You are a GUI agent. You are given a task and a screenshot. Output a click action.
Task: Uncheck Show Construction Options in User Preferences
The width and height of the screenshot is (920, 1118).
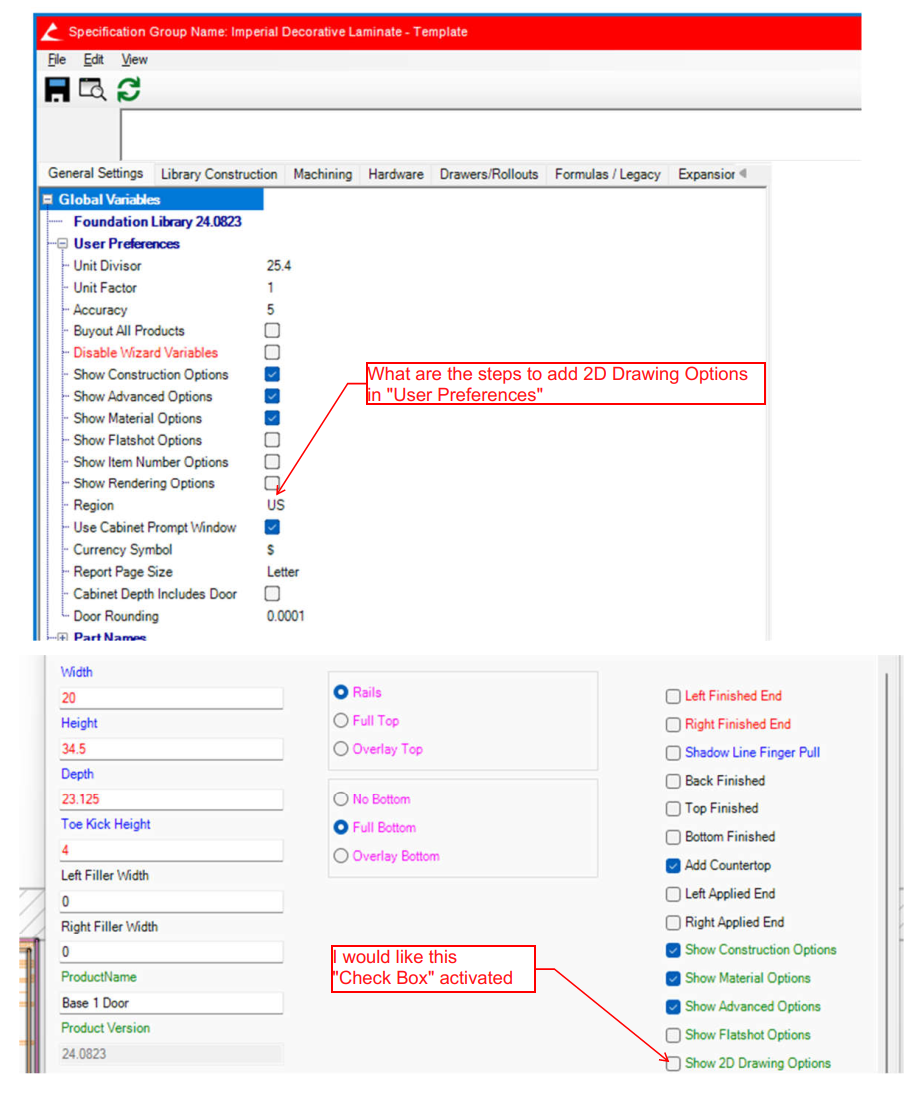pyautogui.click(x=272, y=374)
